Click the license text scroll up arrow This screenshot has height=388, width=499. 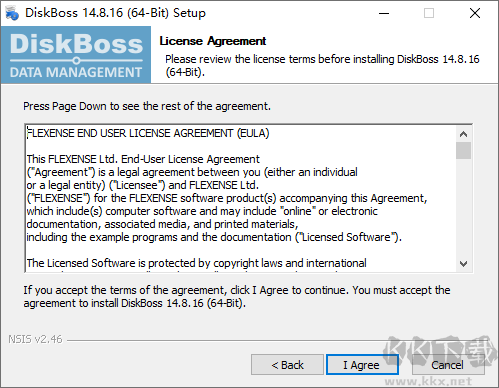pos(463,134)
